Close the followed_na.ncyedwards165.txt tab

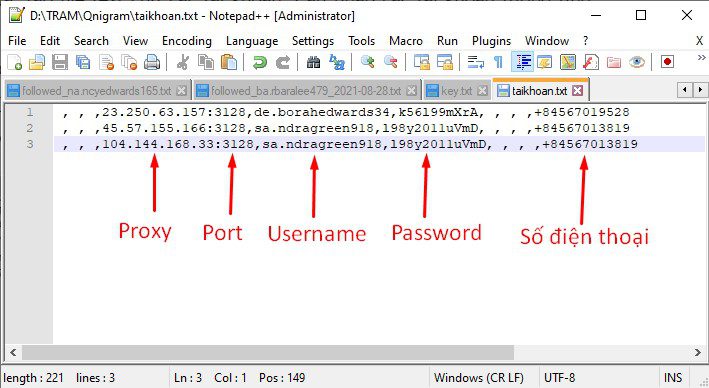pyautogui.click(x=181, y=91)
